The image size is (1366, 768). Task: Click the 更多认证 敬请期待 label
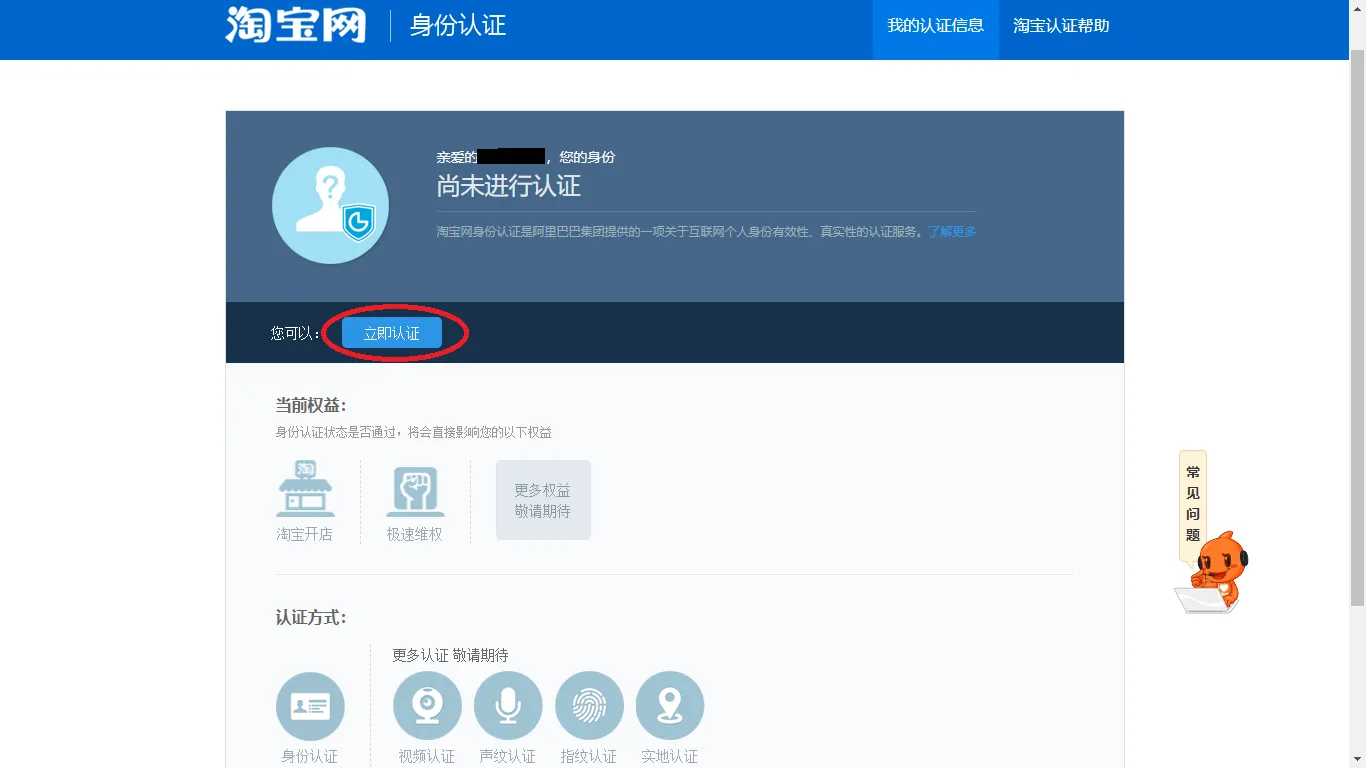[450, 655]
